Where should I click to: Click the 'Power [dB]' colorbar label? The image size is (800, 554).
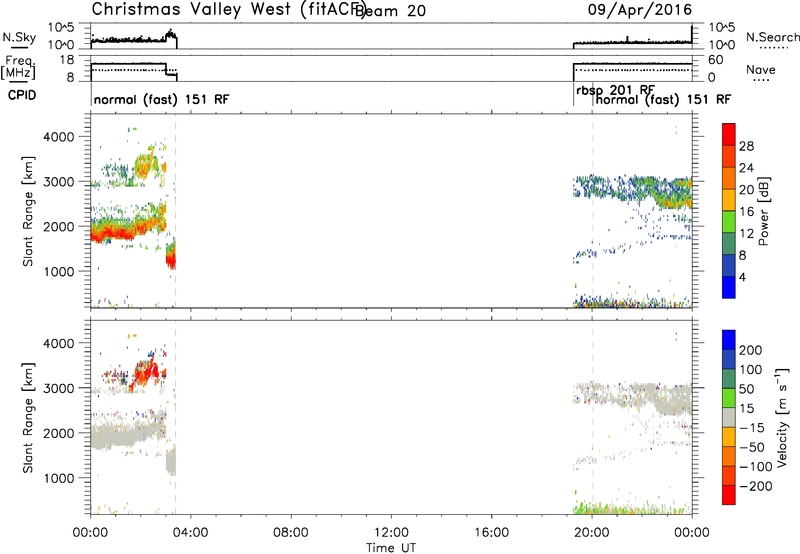pyautogui.click(x=763, y=211)
